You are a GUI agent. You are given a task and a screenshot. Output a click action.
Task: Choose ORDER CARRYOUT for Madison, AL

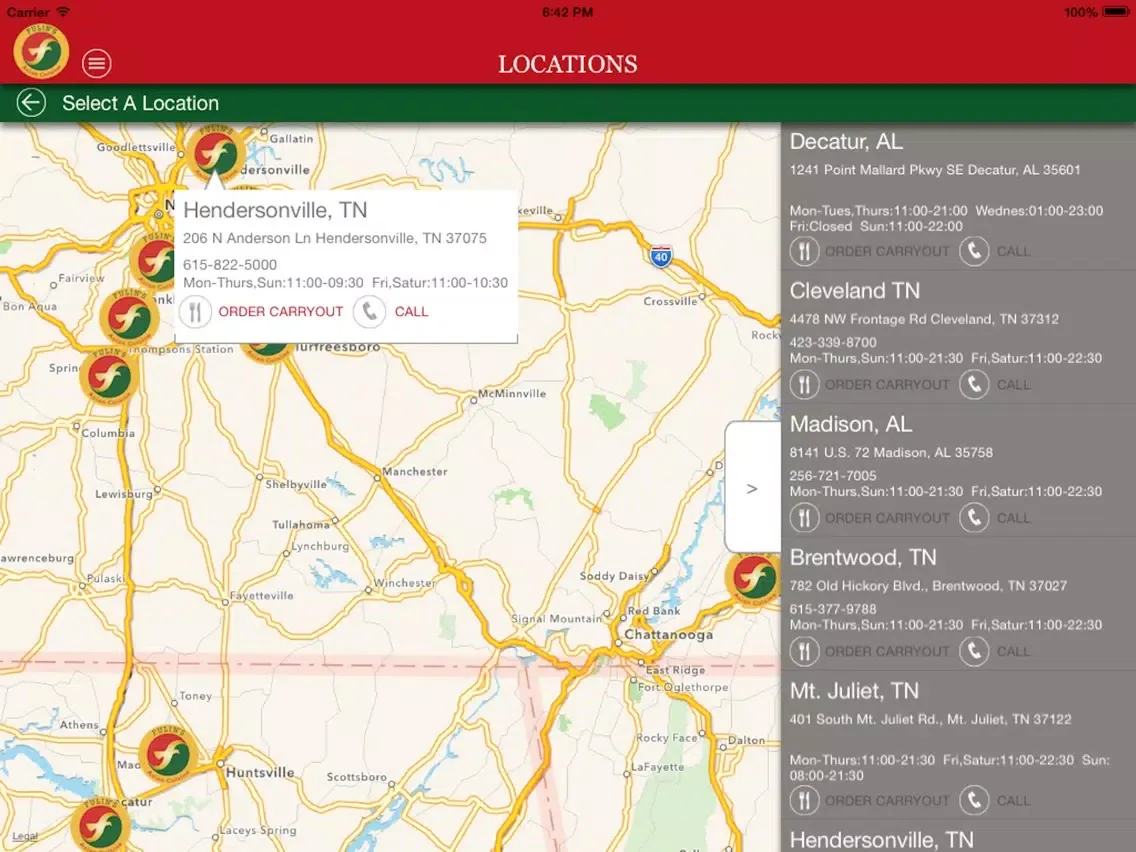pyautogui.click(x=887, y=518)
